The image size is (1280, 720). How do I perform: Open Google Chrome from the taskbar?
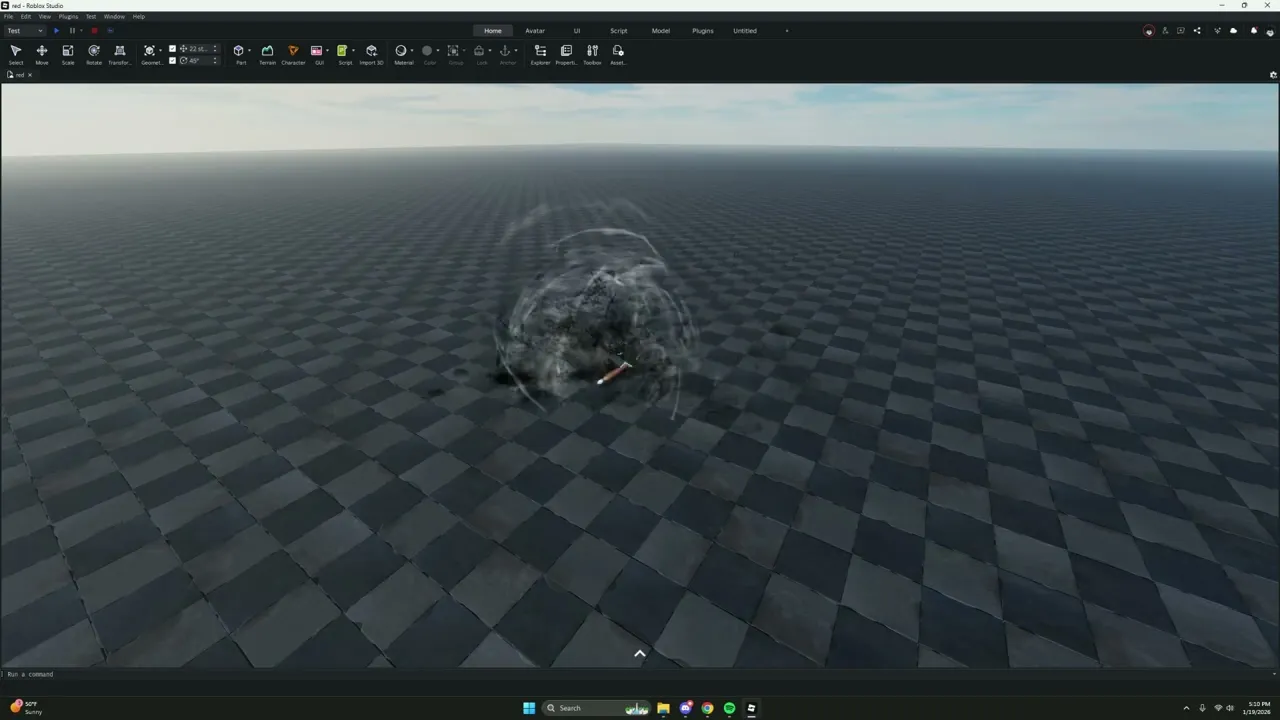[707, 708]
